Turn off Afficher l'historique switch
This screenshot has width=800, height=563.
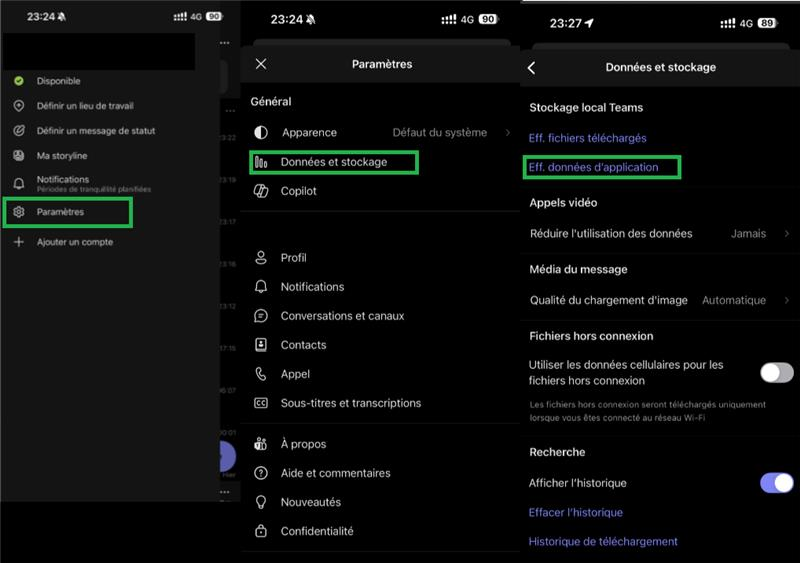777,483
